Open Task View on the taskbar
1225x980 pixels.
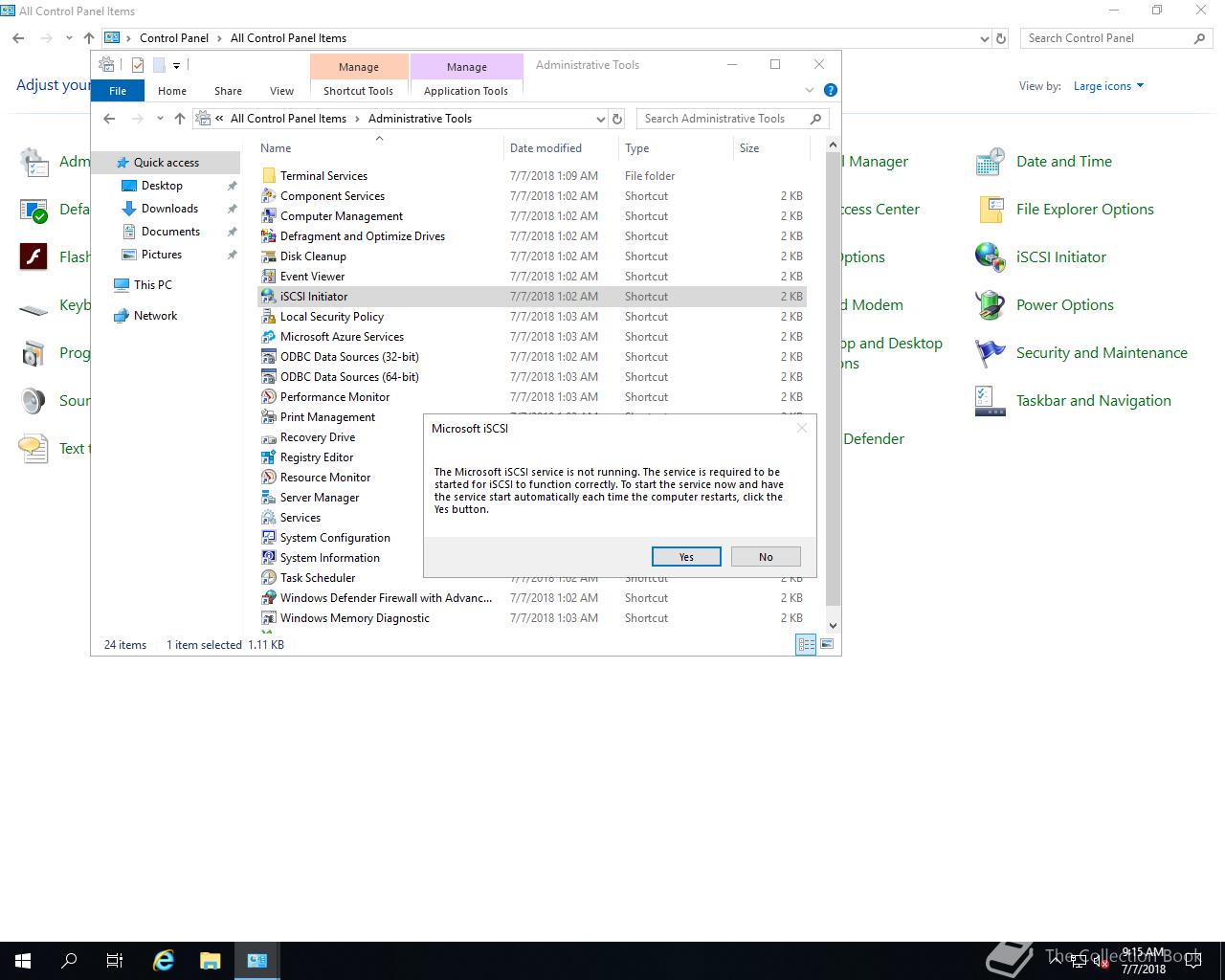pyautogui.click(x=115, y=961)
